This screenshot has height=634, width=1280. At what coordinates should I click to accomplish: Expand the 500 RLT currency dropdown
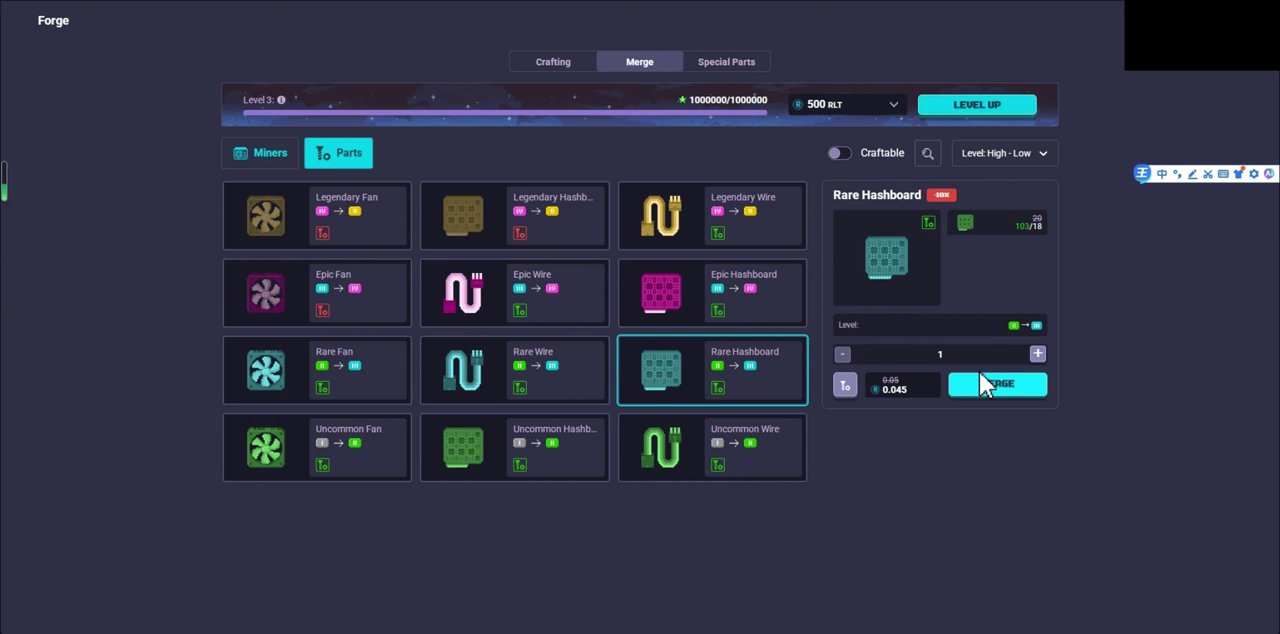click(x=848, y=104)
